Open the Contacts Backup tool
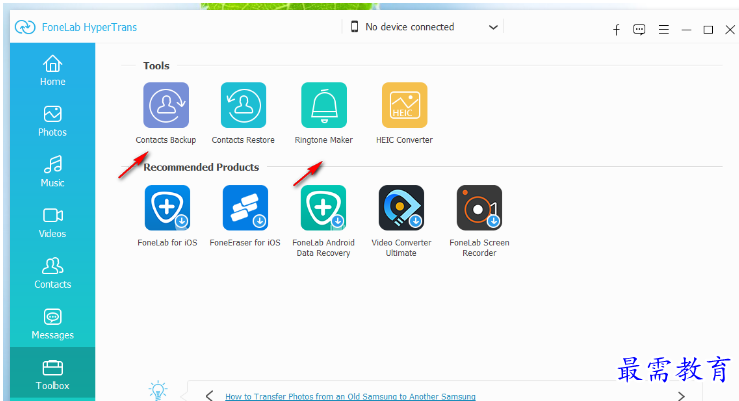 (166, 105)
